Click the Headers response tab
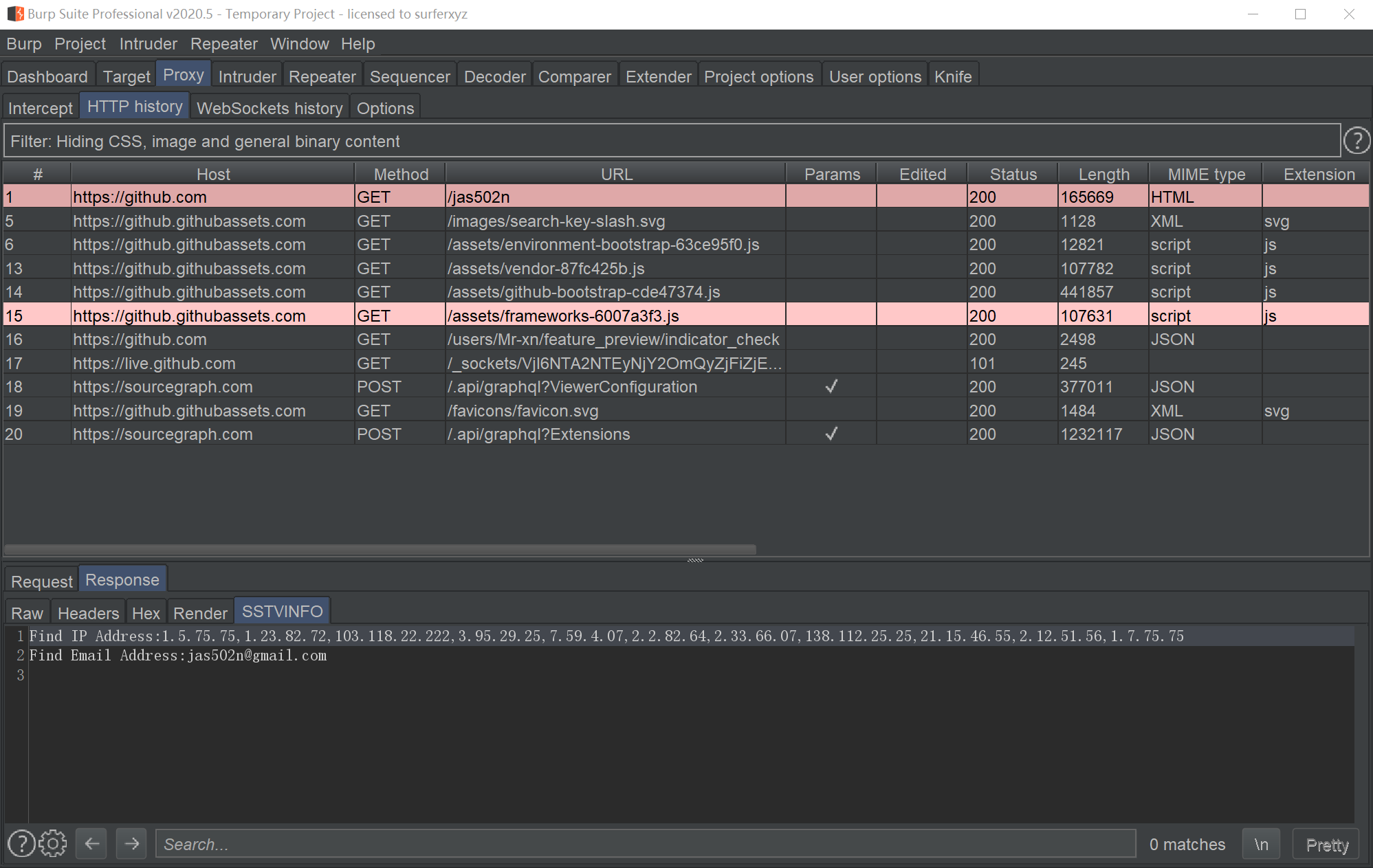The width and height of the screenshot is (1373, 868). point(88,612)
